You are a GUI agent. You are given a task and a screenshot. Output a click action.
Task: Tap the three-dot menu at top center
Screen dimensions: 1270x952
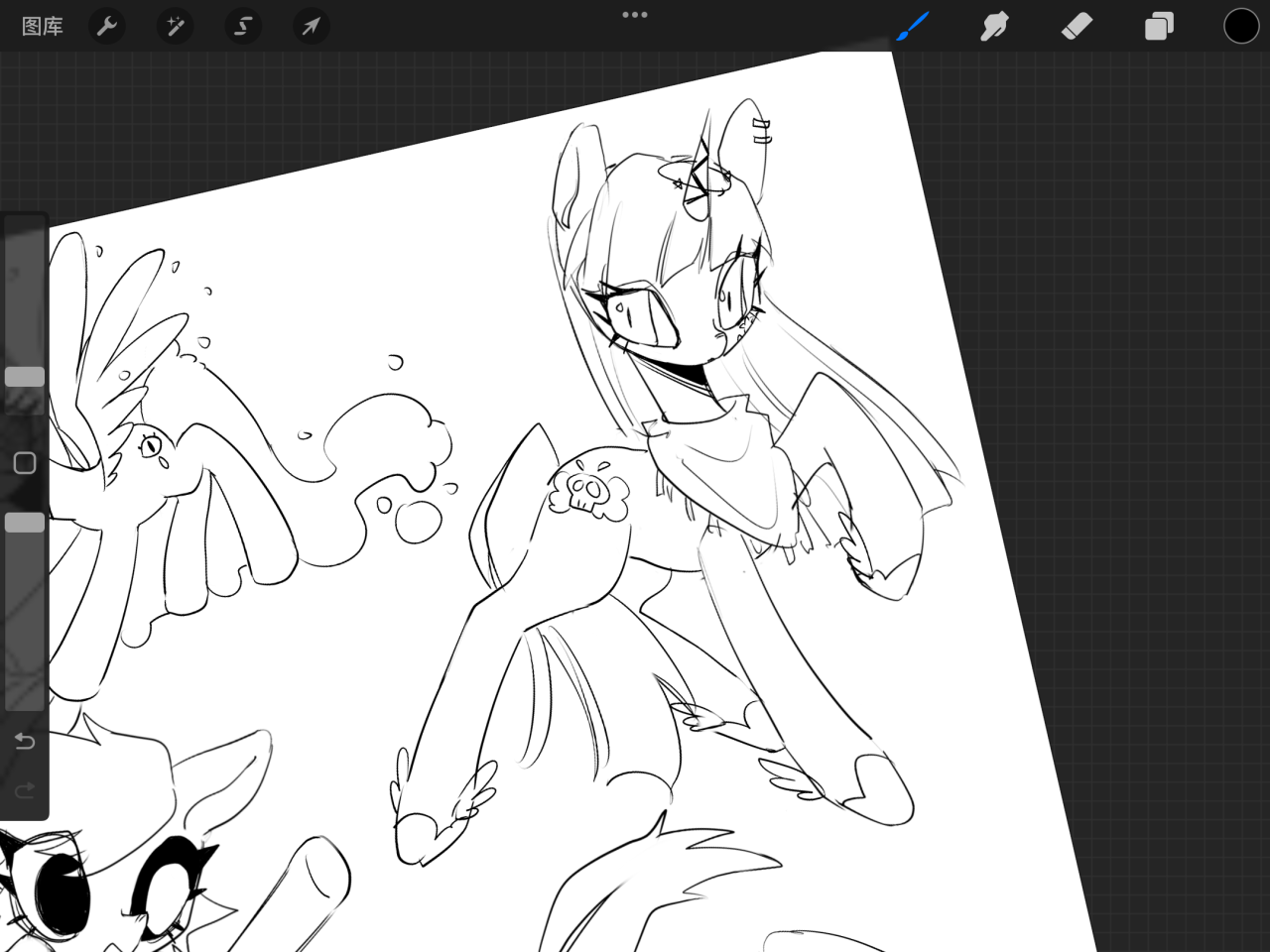(635, 15)
